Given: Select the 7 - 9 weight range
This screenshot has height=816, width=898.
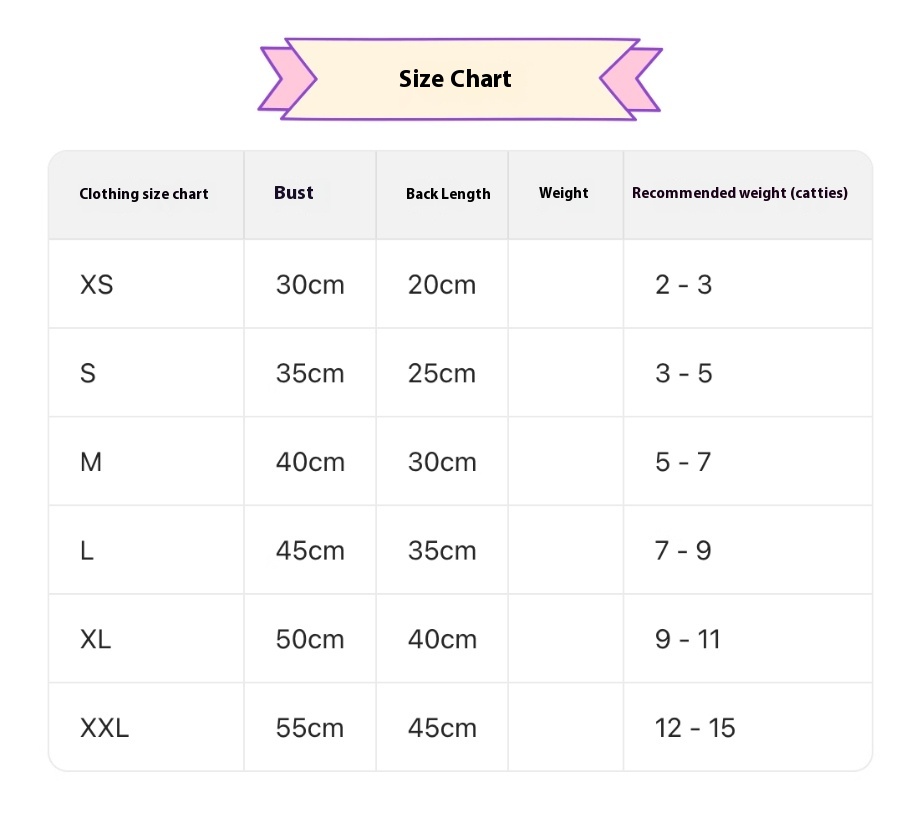Looking at the screenshot, I should click(x=683, y=551).
